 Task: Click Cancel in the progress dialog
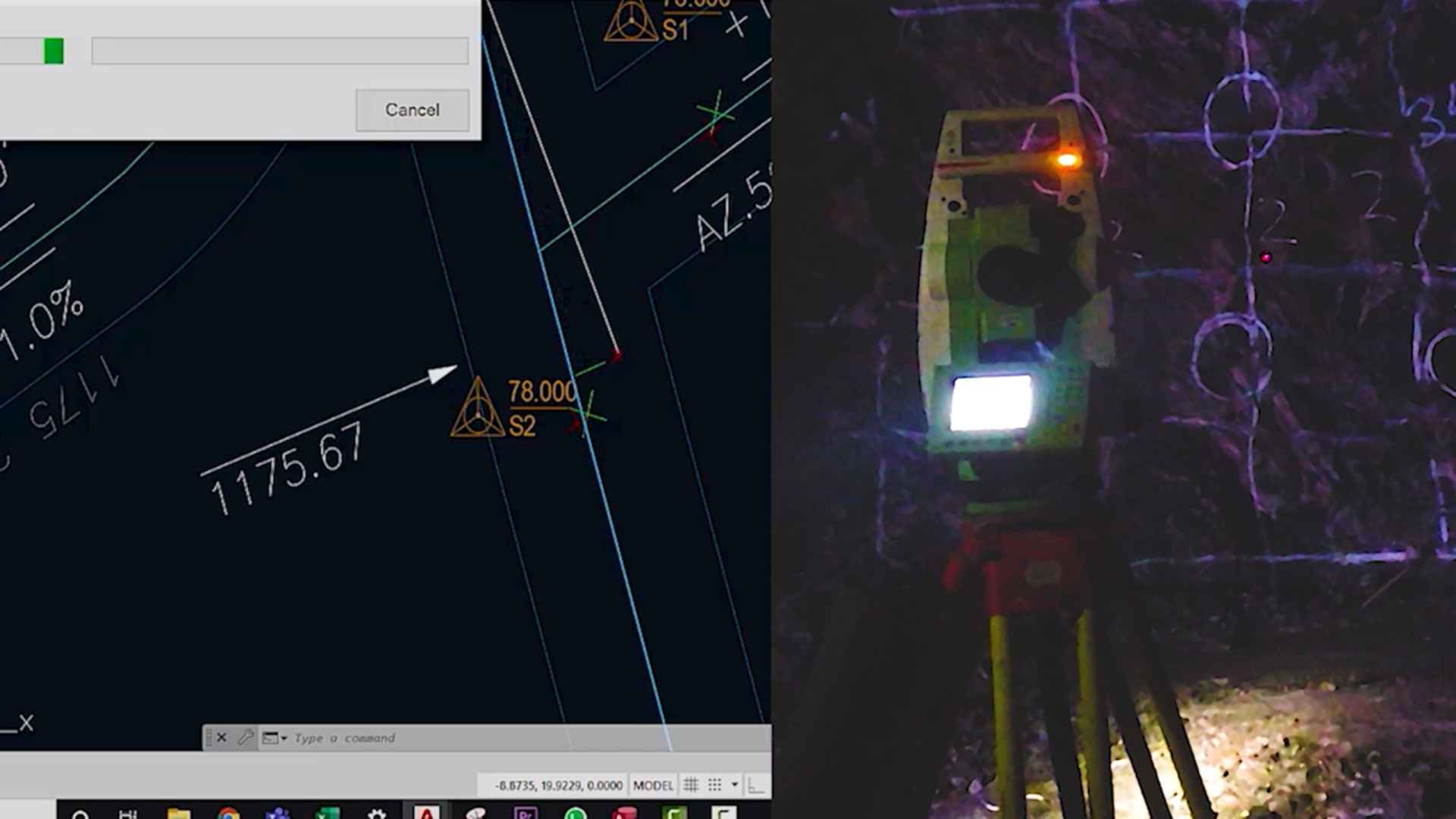(412, 109)
